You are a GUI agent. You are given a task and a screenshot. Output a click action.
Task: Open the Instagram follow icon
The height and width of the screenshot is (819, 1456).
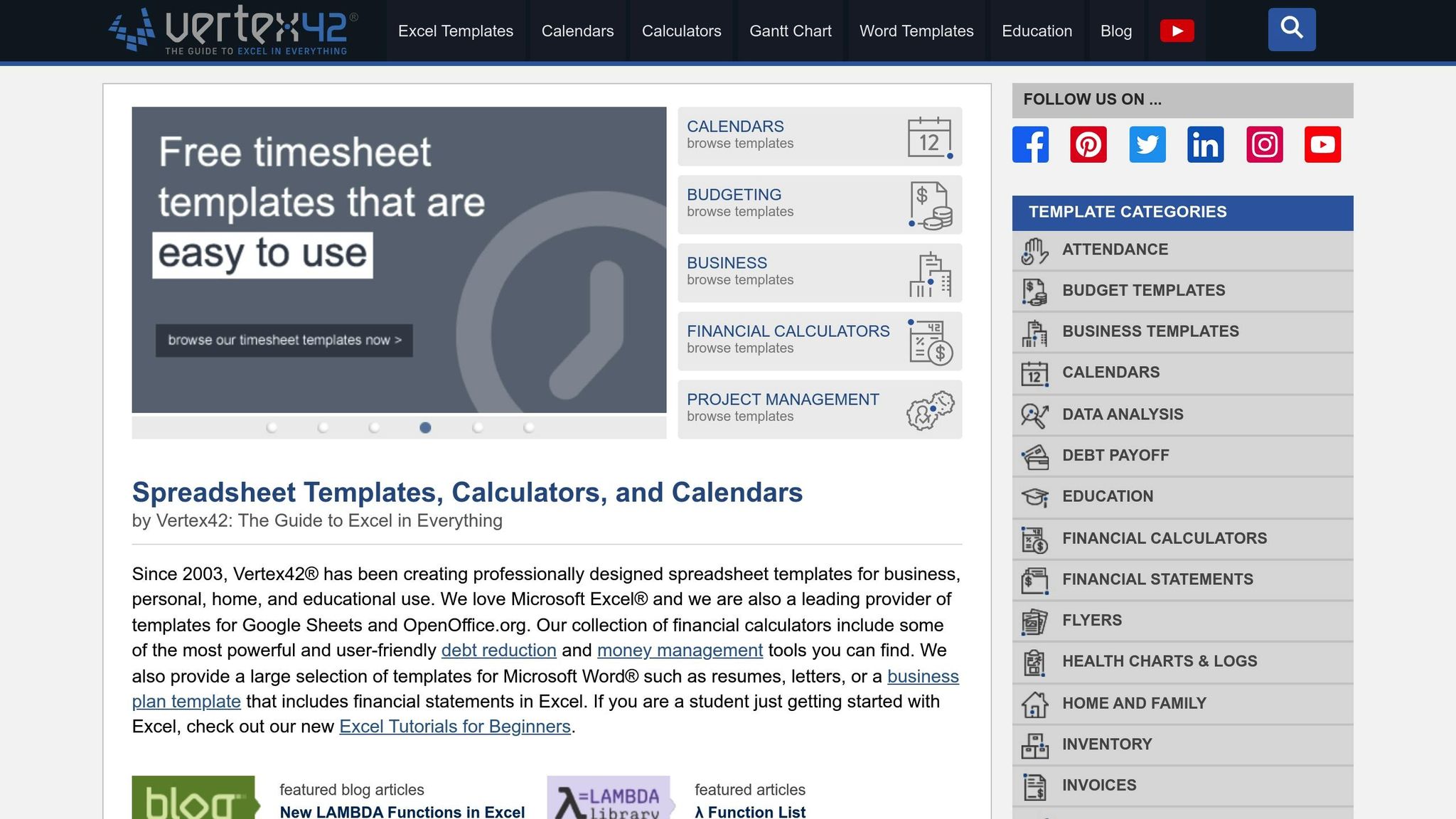[1264, 144]
